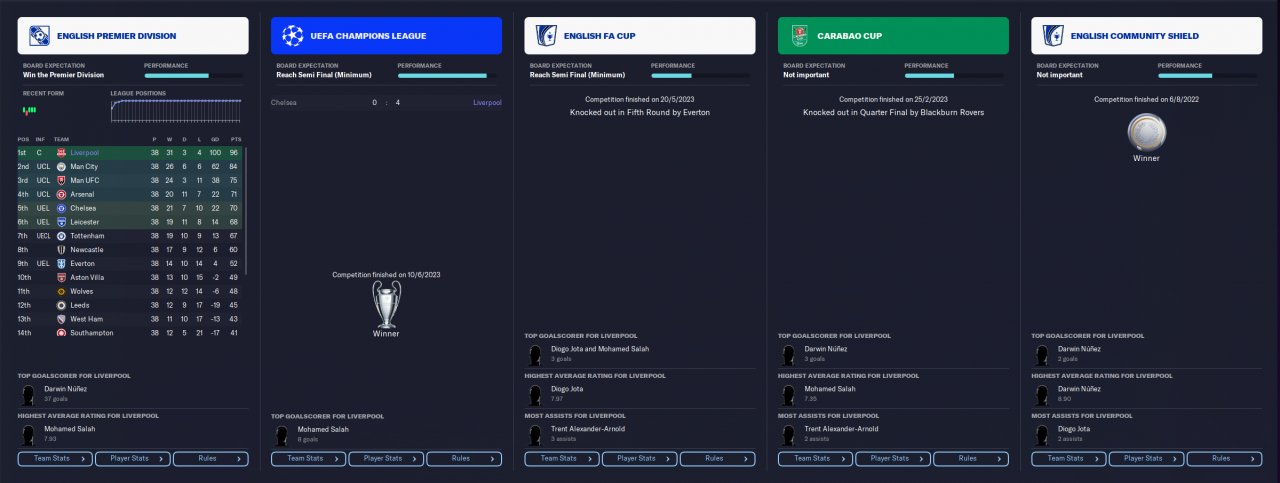The width and height of the screenshot is (1280, 483).
Task: Click Diogo Jota name under FA Cup rating
Action: click(x=567, y=388)
